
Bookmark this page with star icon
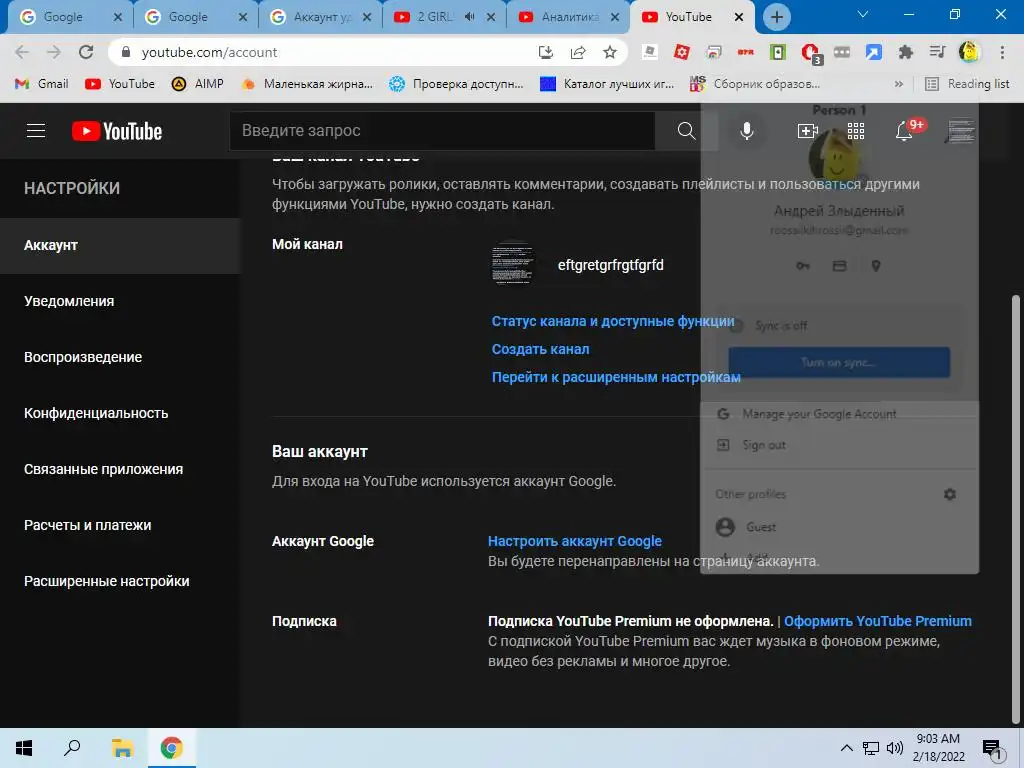click(610, 52)
